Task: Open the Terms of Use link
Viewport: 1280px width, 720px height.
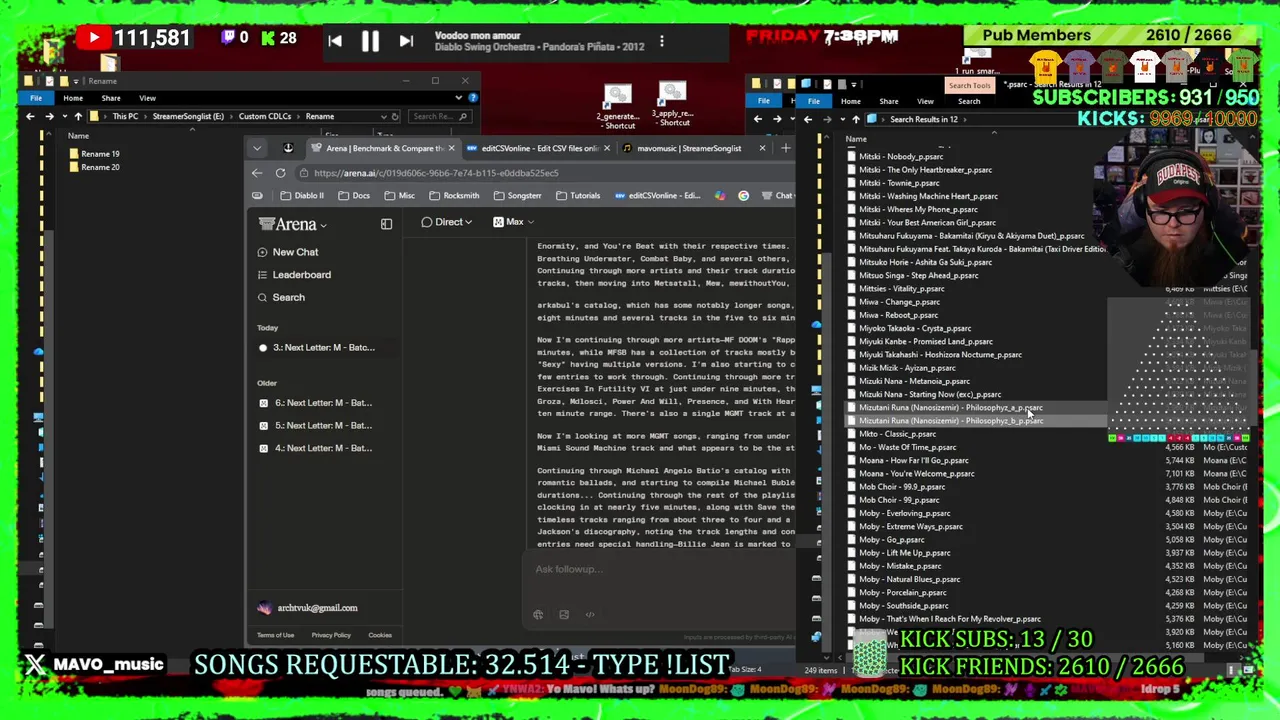Action: pos(275,635)
